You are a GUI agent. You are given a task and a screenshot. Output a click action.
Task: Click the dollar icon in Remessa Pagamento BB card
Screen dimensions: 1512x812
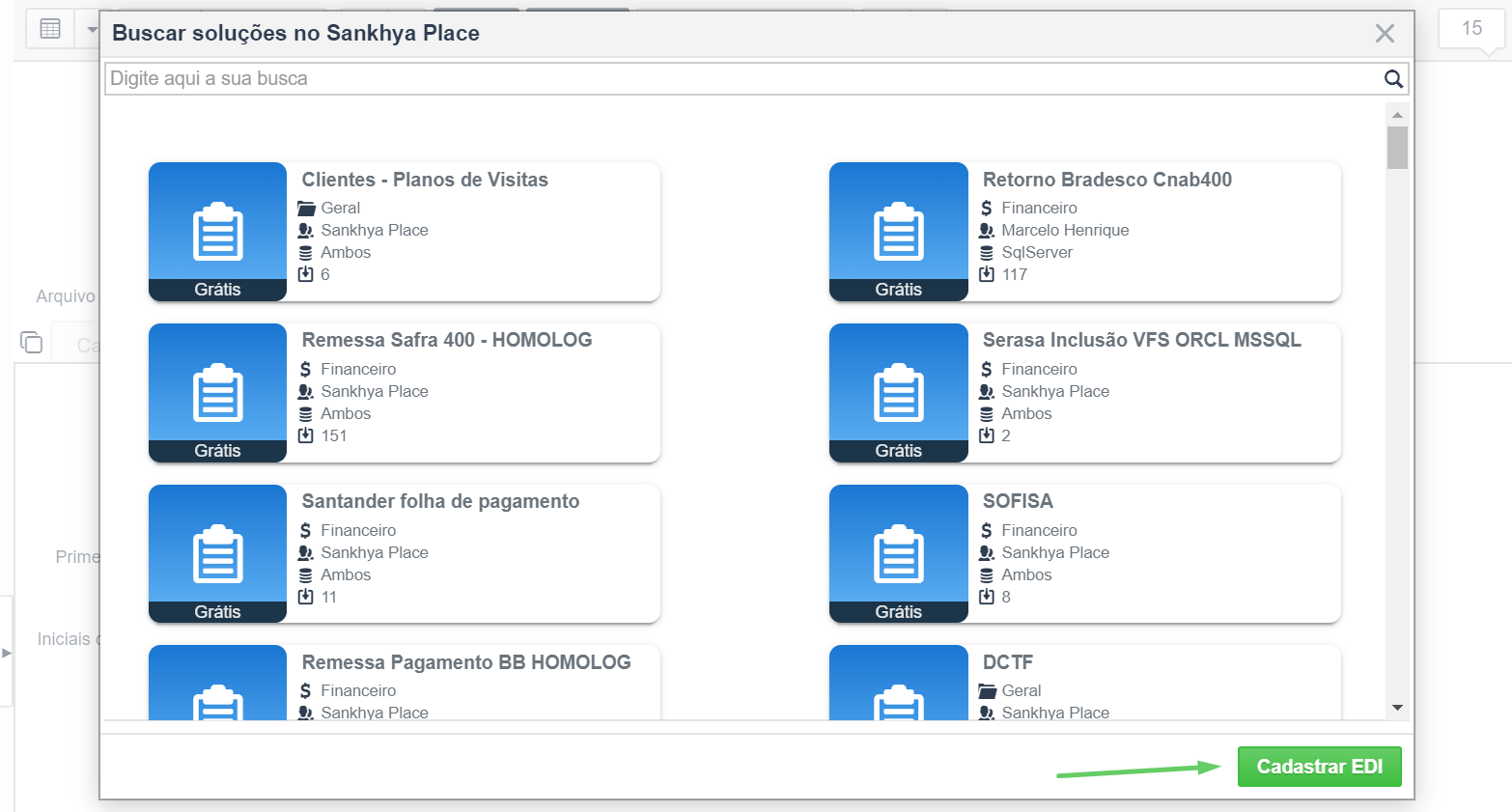point(306,690)
